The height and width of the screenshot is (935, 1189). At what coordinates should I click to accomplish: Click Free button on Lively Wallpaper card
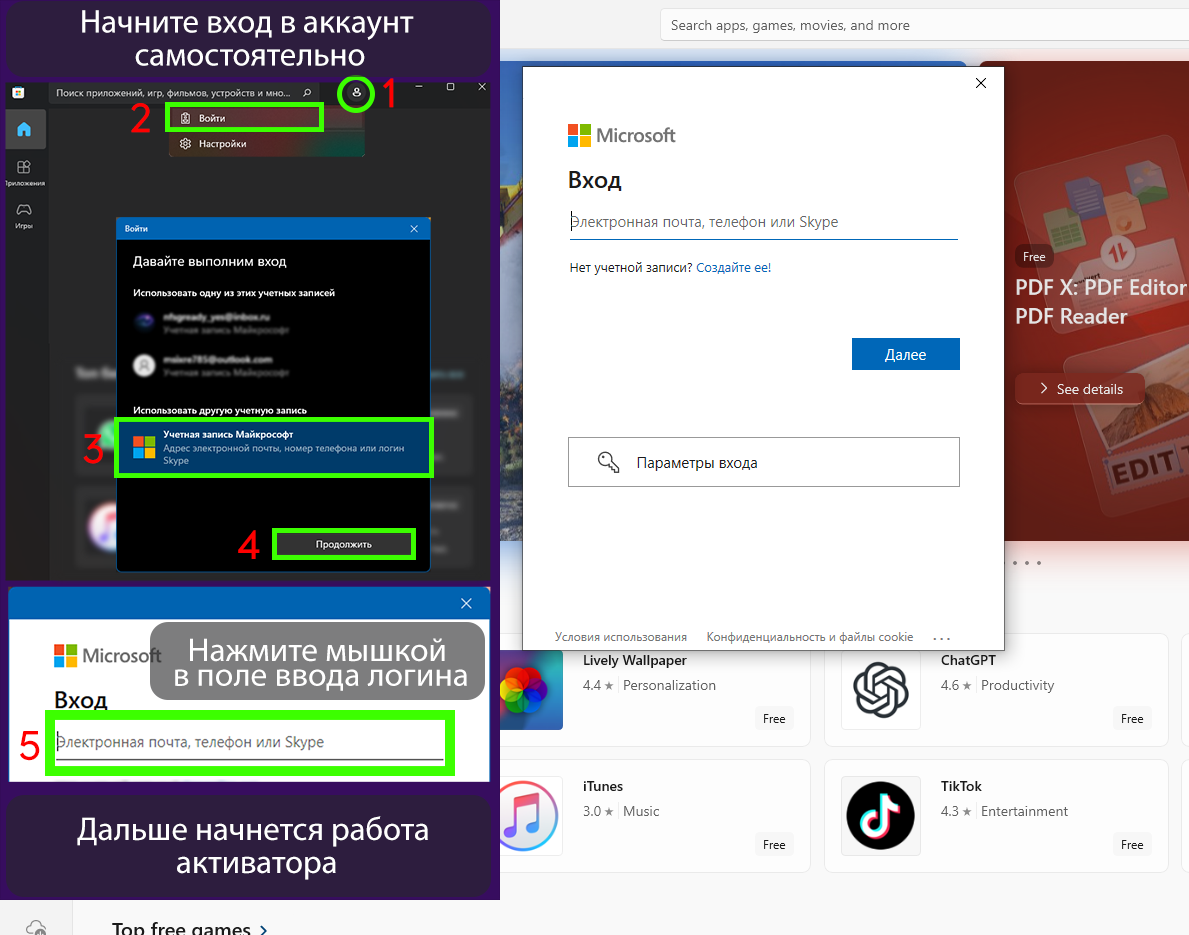tap(773, 719)
